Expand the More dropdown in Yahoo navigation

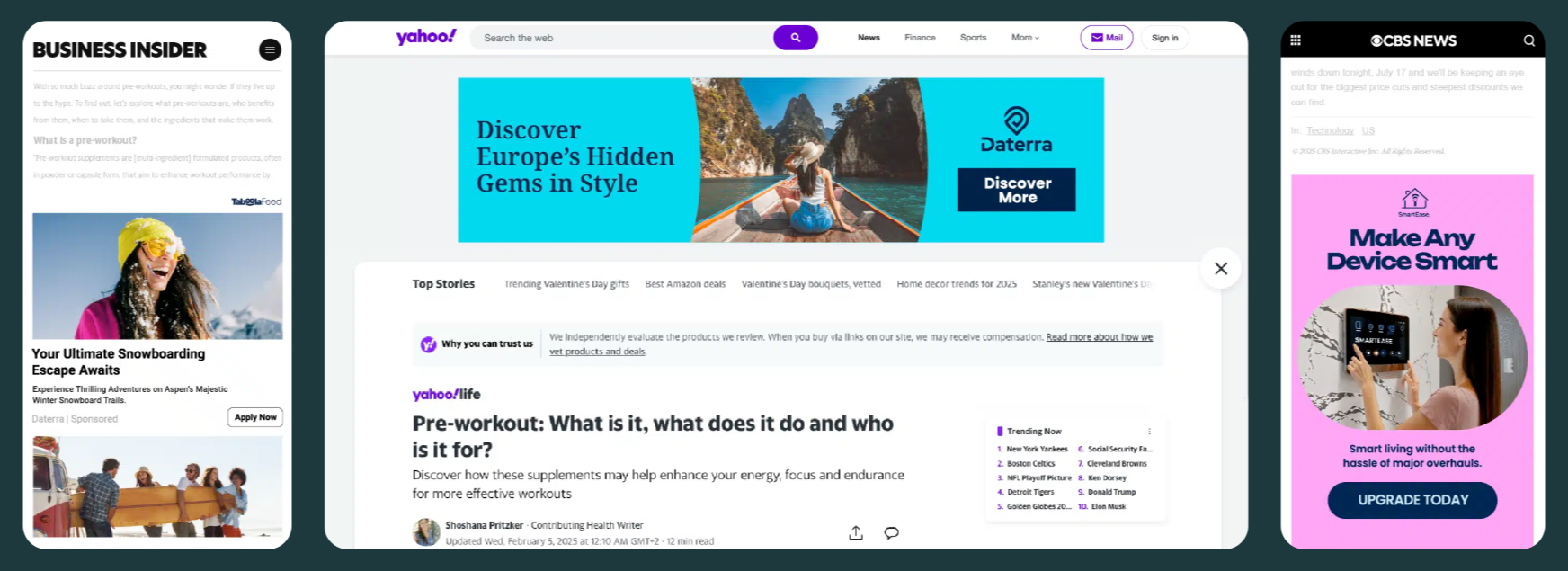pyautogui.click(x=1025, y=38)
